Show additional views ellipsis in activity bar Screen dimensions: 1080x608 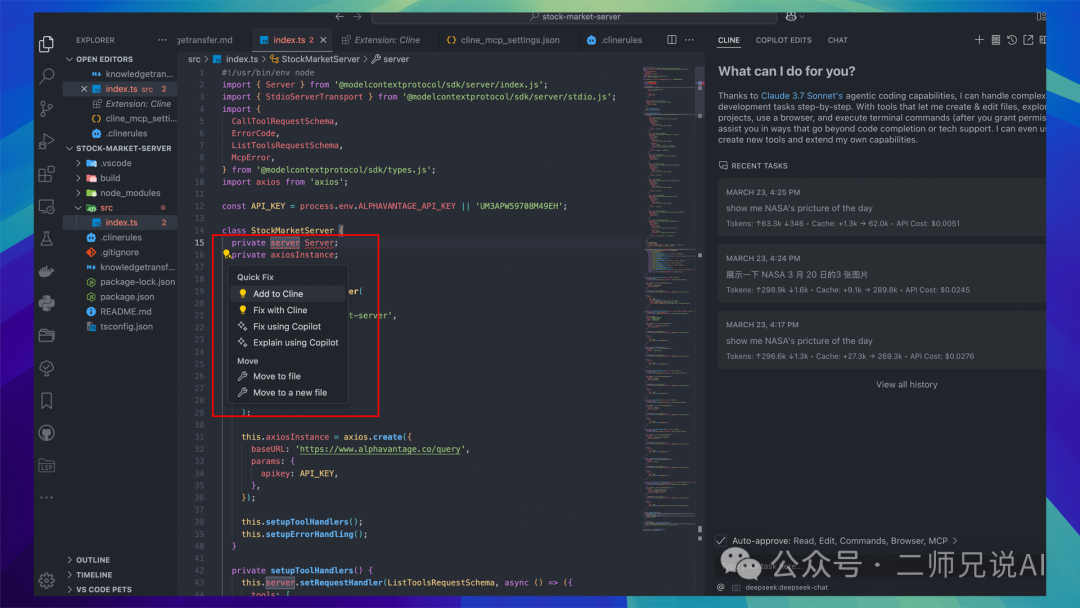click(x=46, y=497)
